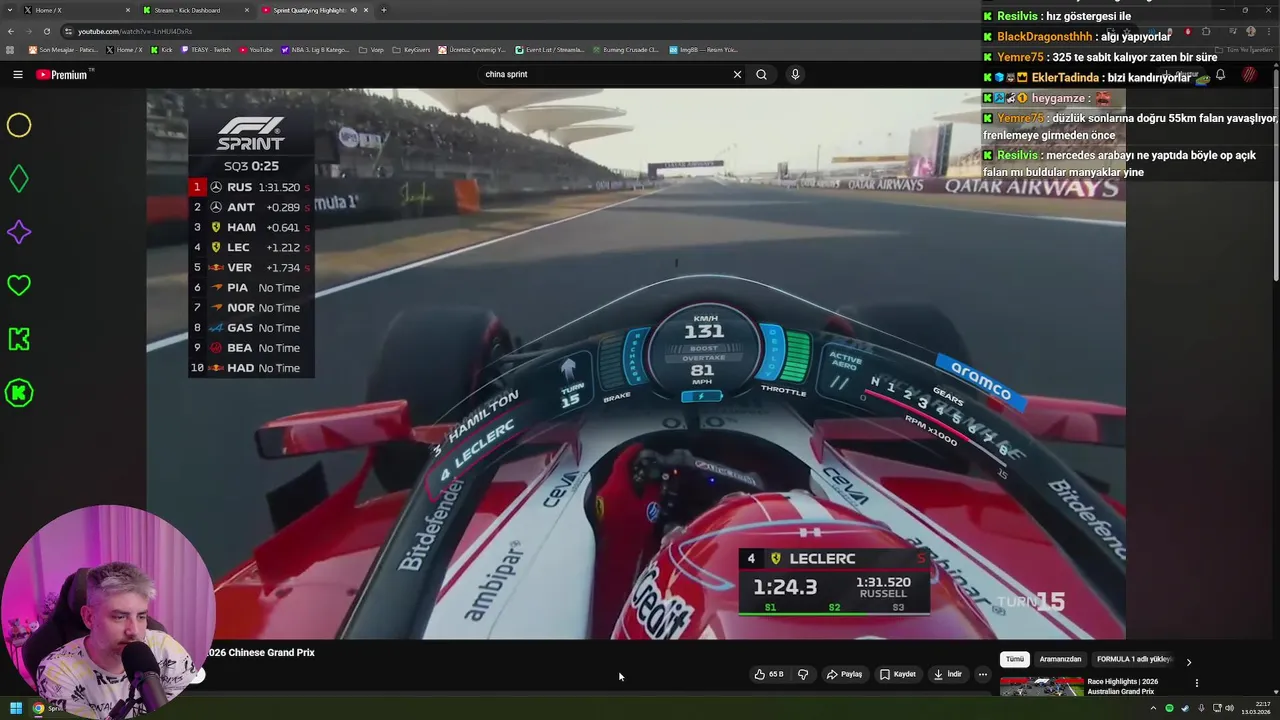This screenshot has height=720, width=1280.
Task: Click the green diamond overlay icon
Action: pyautogui.click(x=19, y=179)
